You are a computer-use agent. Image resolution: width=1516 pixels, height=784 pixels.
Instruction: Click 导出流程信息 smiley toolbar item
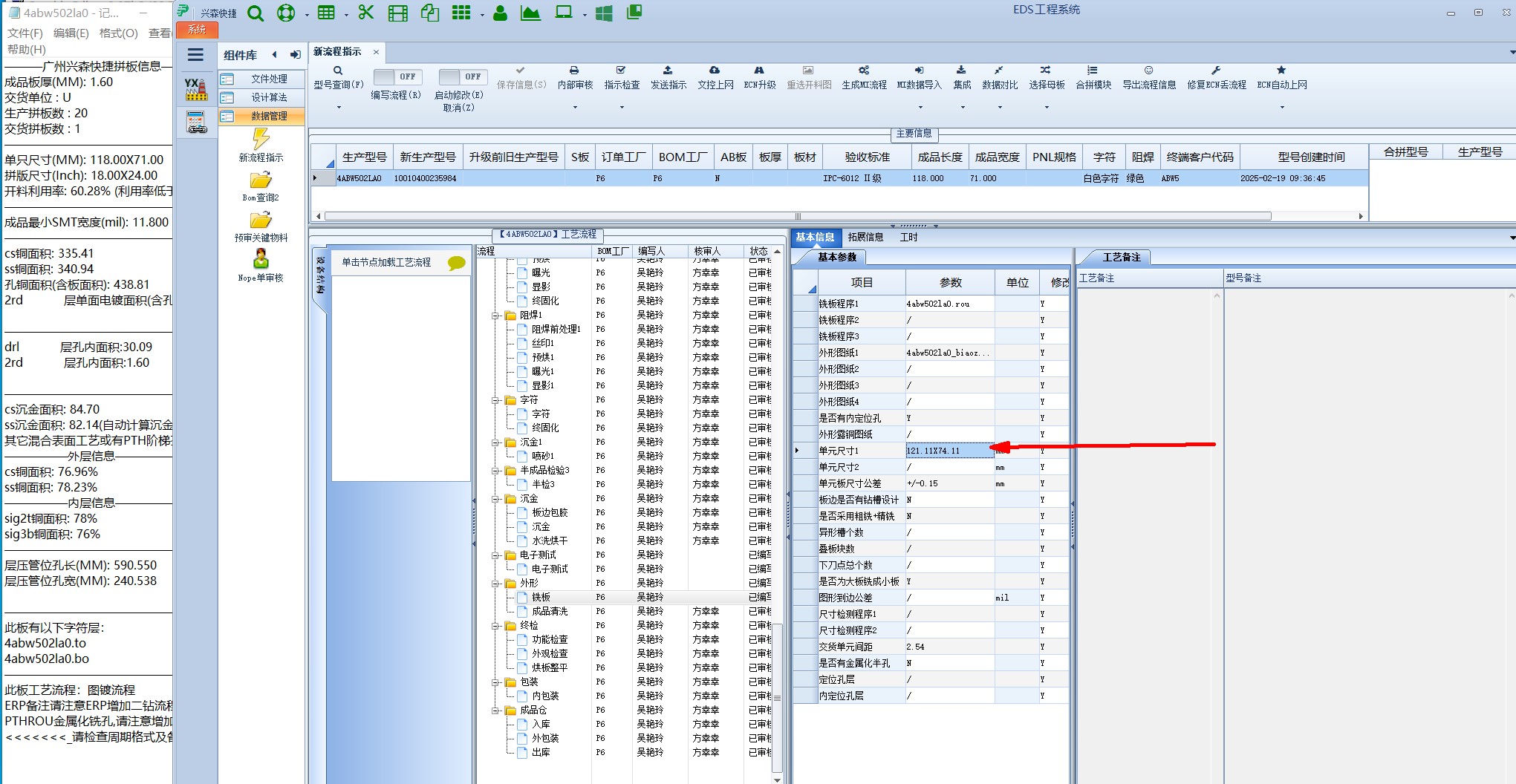click(1149, 78)
